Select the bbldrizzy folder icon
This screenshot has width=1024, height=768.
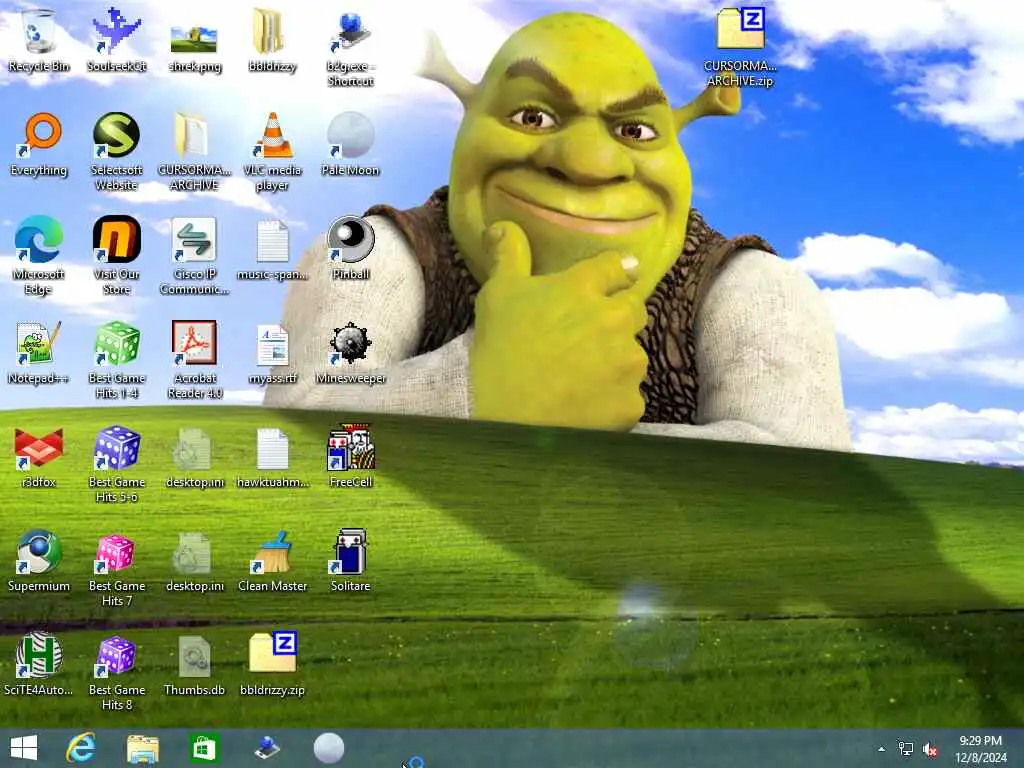point(272,40)
